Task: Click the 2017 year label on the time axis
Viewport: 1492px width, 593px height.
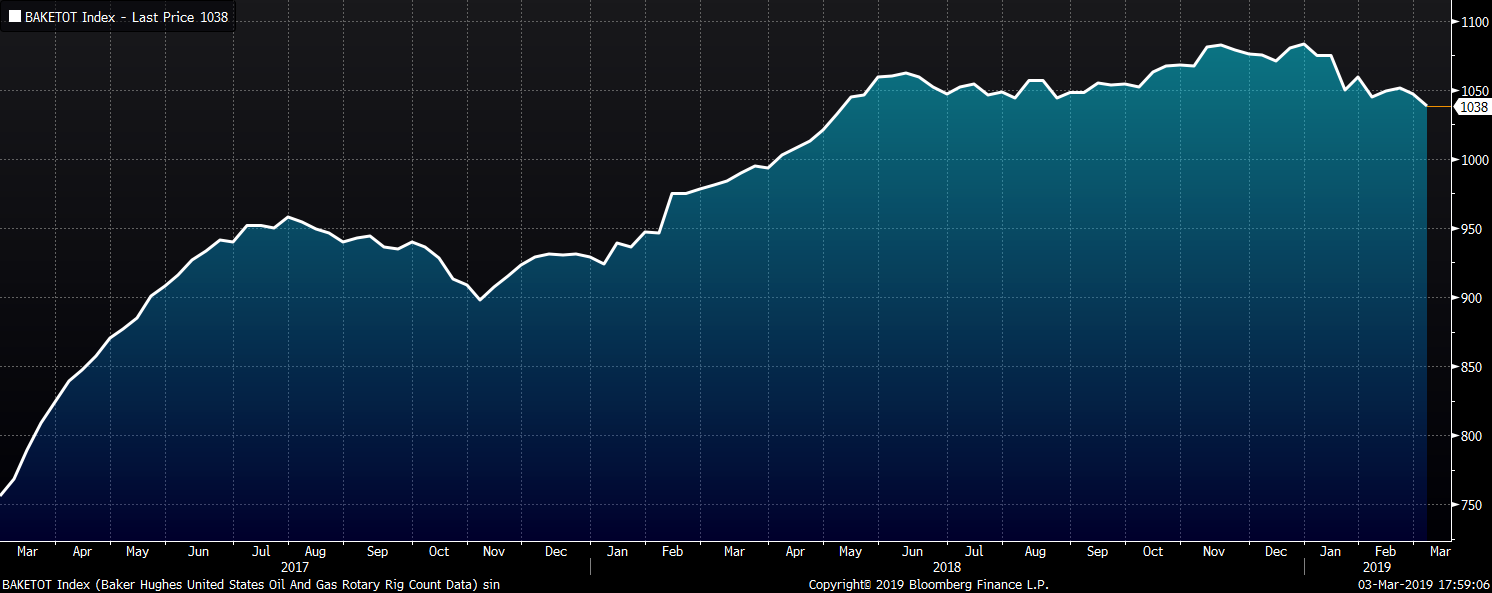Action: (296, 567)
